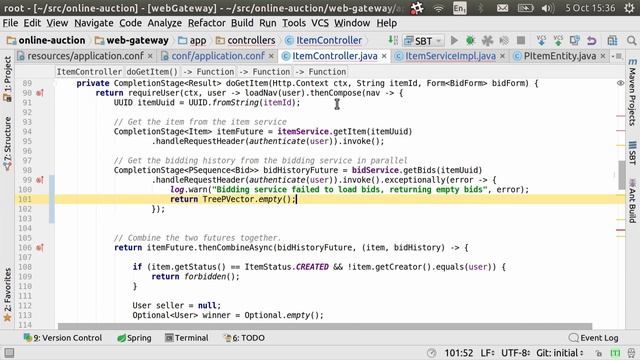Run the SBT configuration with the play icon
The width and height of the screenshot is (640, 360).
(x=454, y=40)
